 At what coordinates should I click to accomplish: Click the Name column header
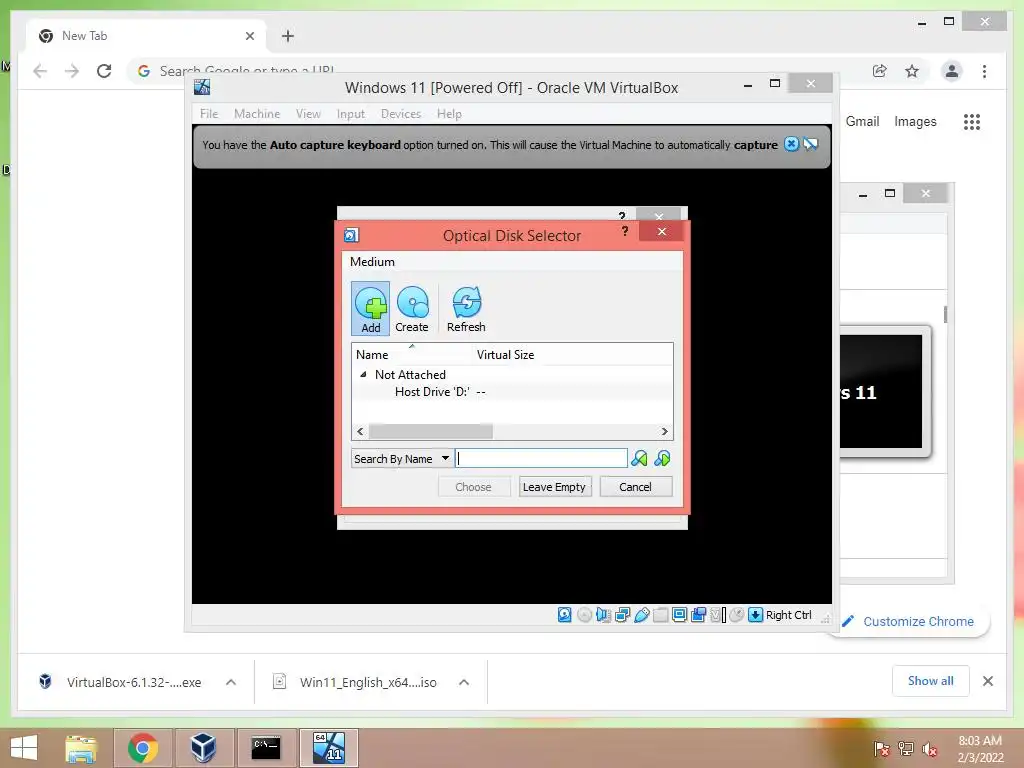[x=411, y=355]
